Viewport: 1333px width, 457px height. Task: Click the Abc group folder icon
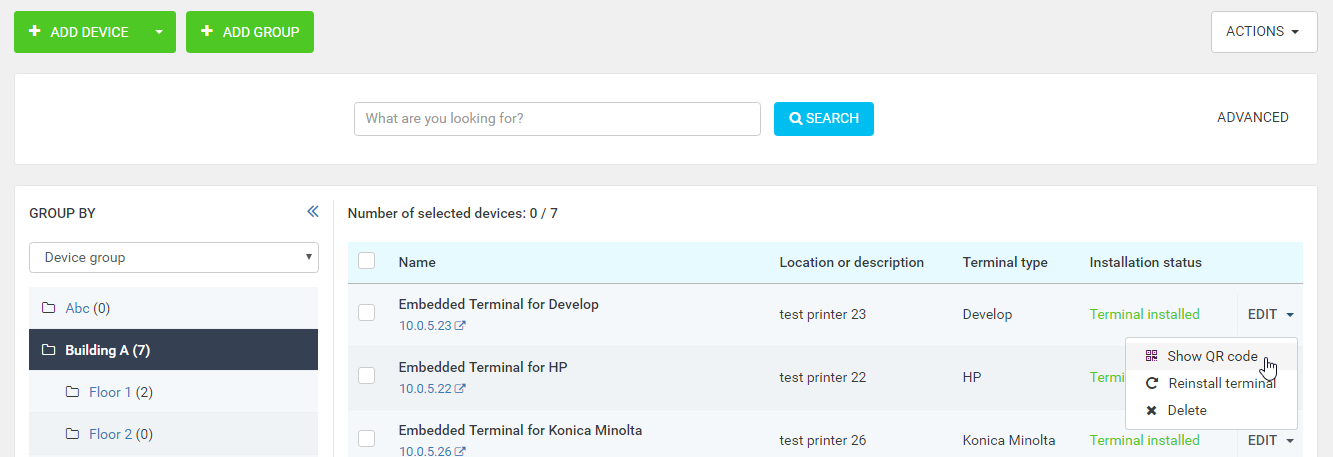[48, 308]
